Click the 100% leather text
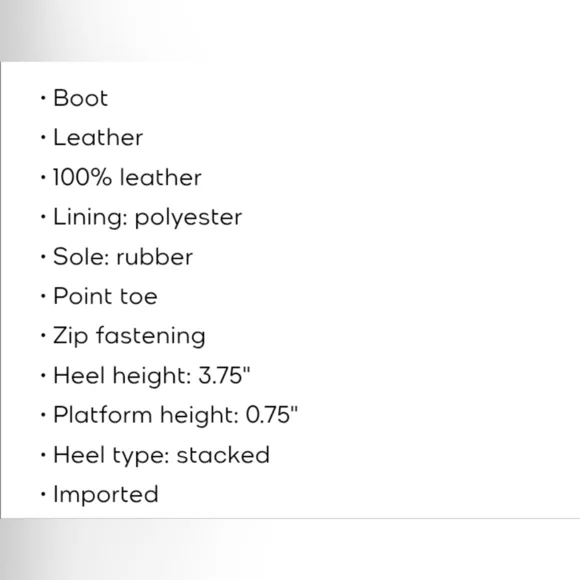Viewport: 580px width, 580px height. coord(127,177)
